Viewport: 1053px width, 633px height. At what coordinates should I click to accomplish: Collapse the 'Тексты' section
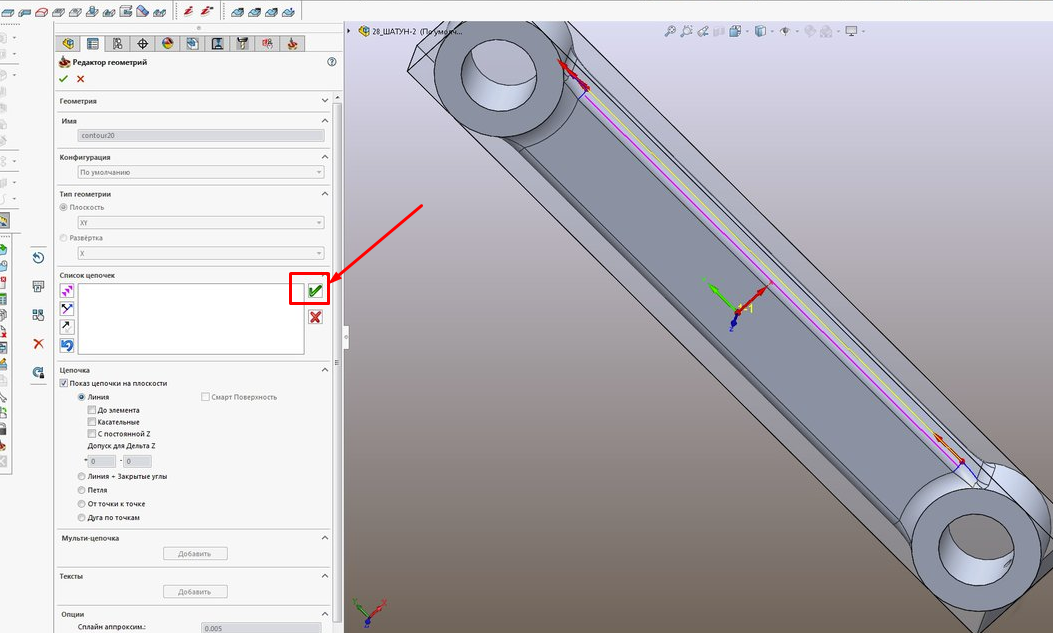pyautogui.click(x=325, y=576)
